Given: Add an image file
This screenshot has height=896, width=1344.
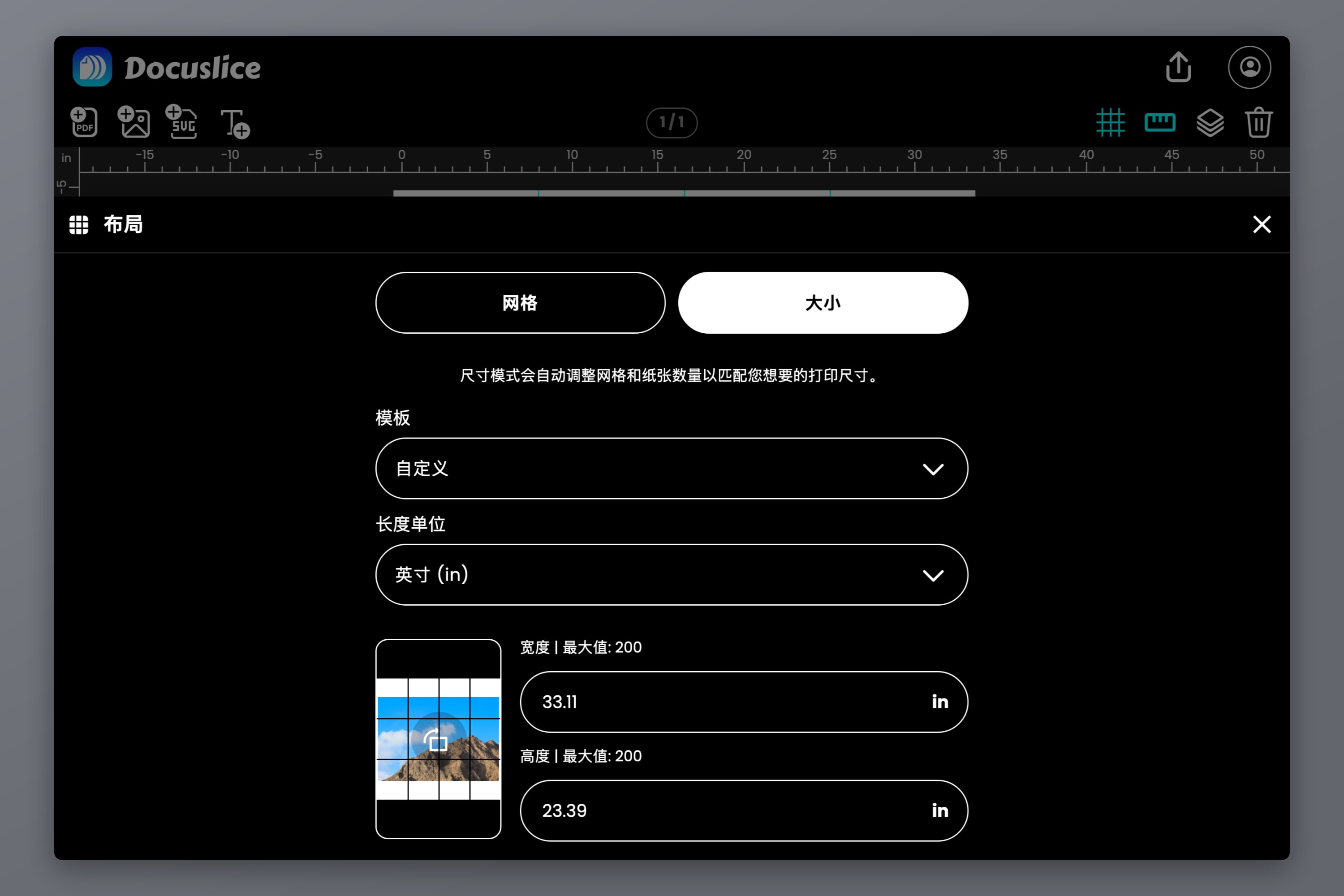Looking at the screenshot, I should pos(134,122).
